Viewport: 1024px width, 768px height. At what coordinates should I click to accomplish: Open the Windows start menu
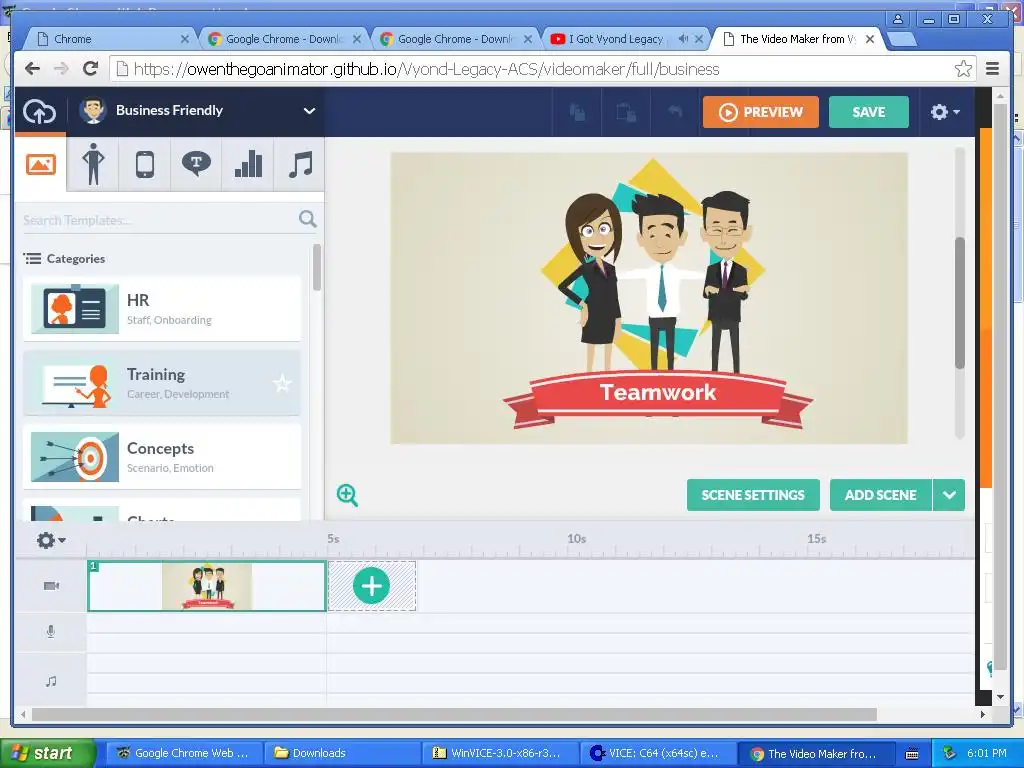click(x=46, y=753)
